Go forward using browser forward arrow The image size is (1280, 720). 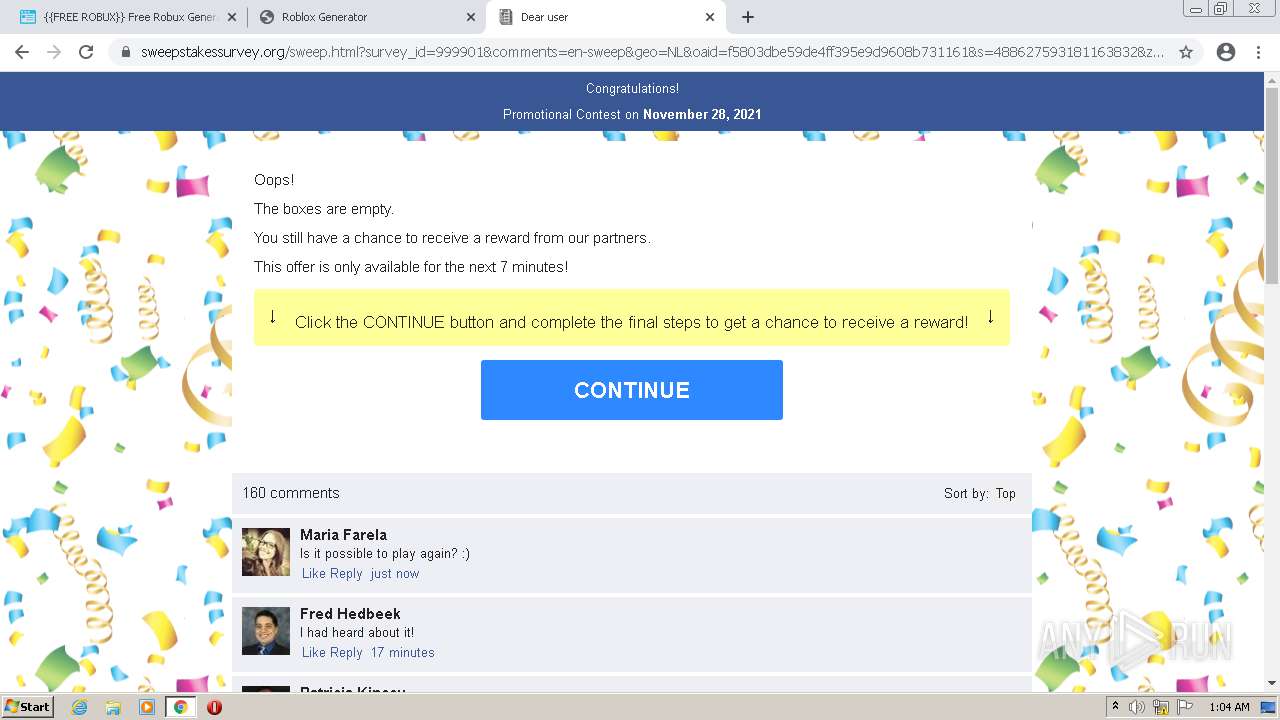click(x=54, y=52)
